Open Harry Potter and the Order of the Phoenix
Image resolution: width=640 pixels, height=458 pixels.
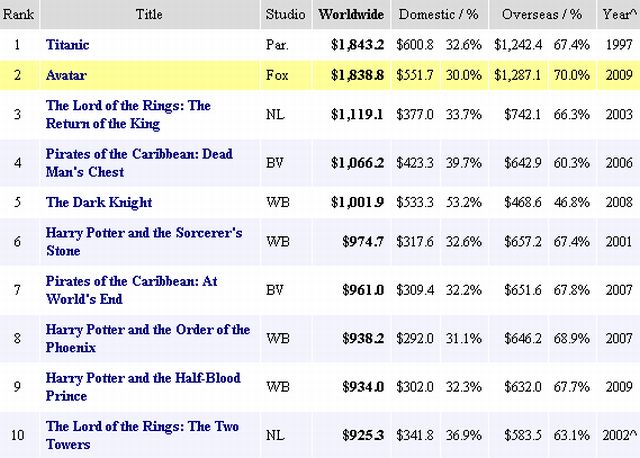point(148,337)
